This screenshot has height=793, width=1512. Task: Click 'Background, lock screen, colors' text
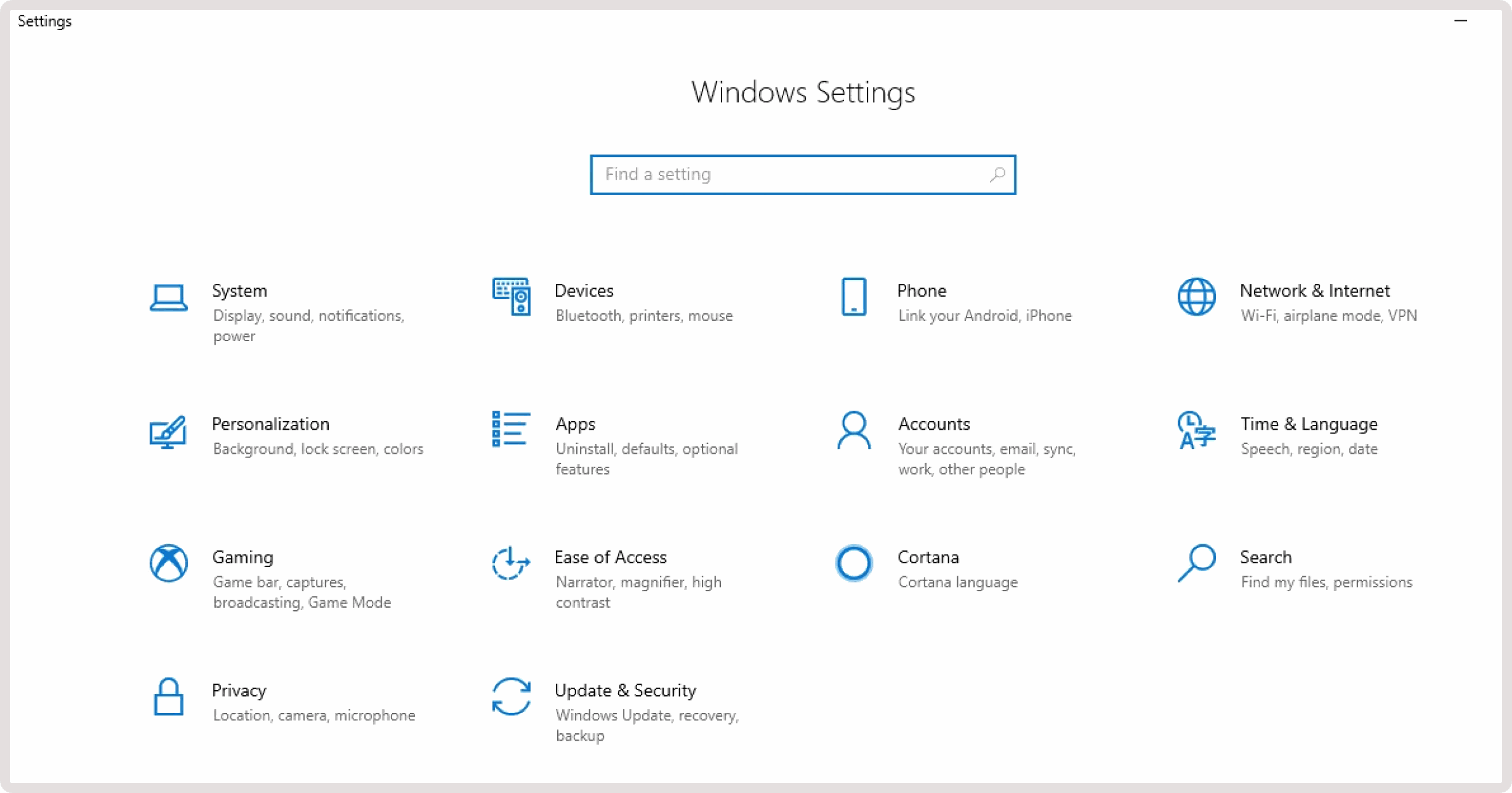click(x=318, y=449)
